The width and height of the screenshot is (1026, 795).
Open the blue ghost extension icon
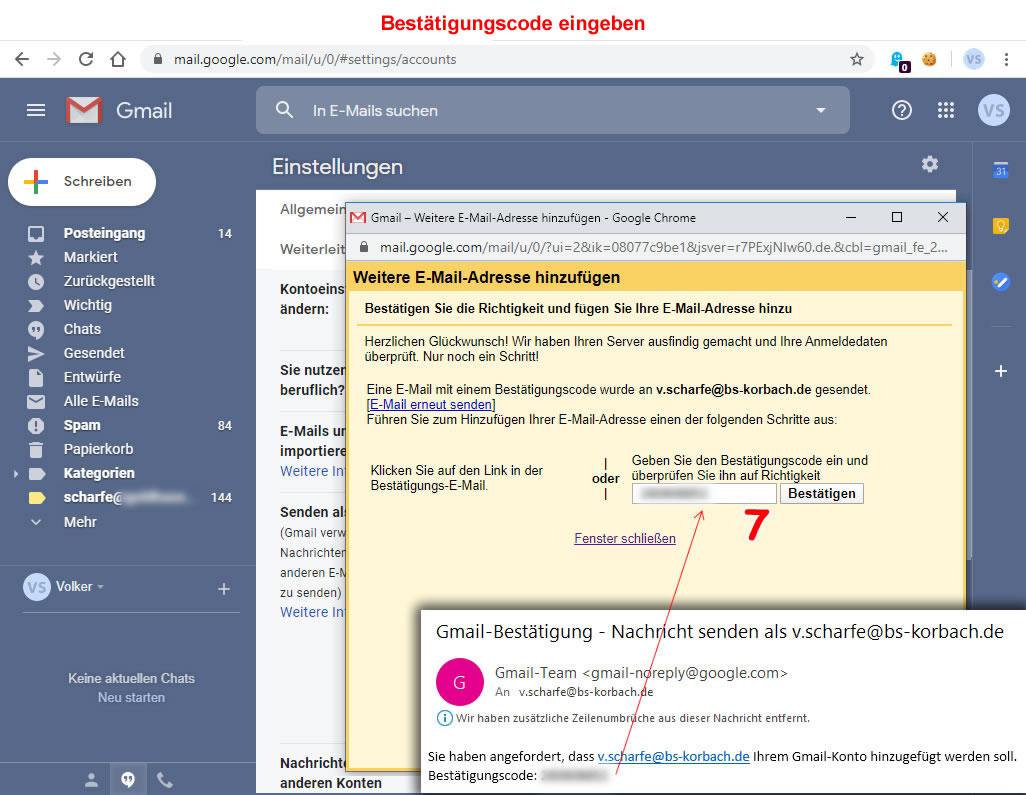pos(898,60)
